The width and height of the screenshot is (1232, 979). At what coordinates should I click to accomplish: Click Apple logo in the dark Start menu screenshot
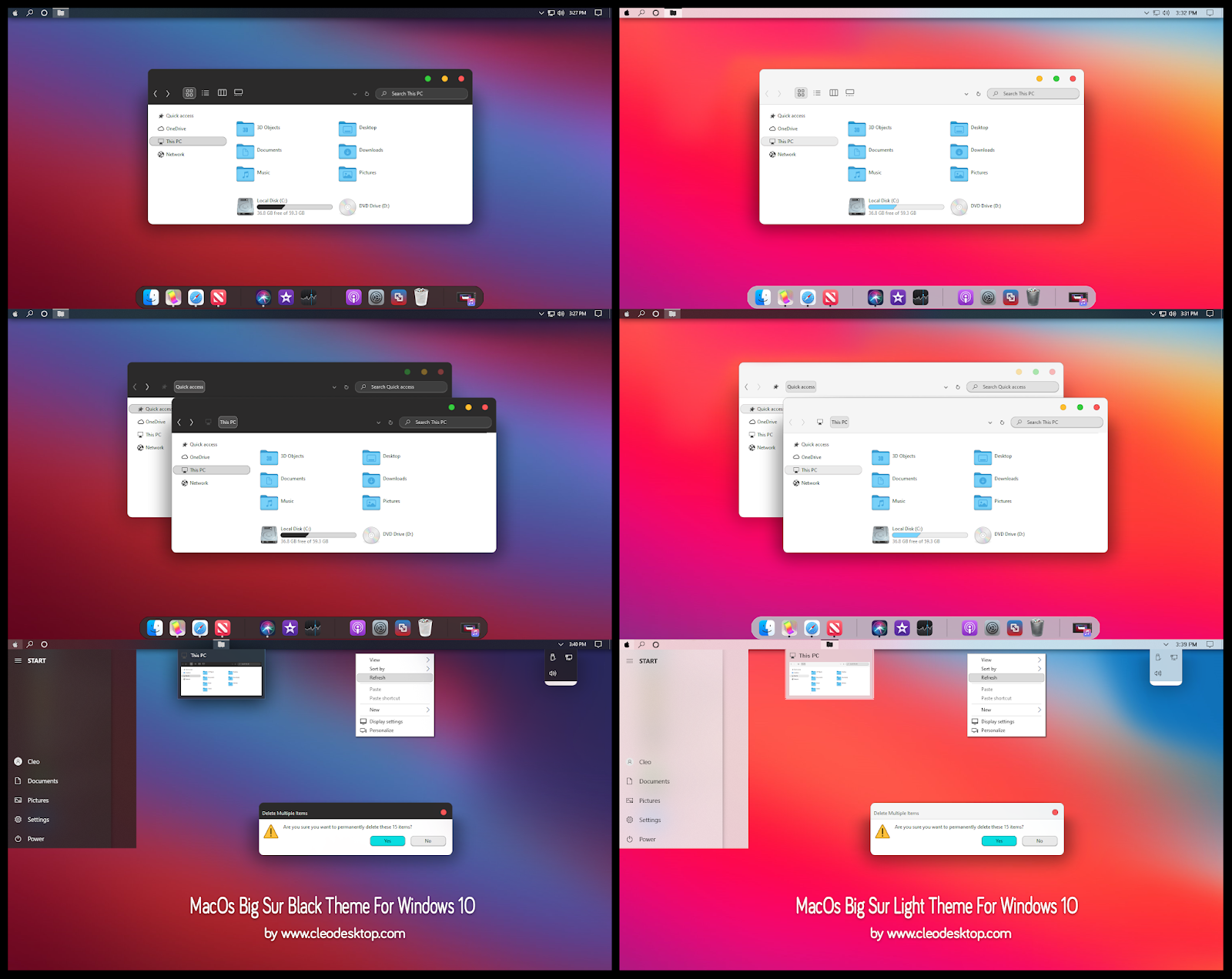click(x=15, y=644)
